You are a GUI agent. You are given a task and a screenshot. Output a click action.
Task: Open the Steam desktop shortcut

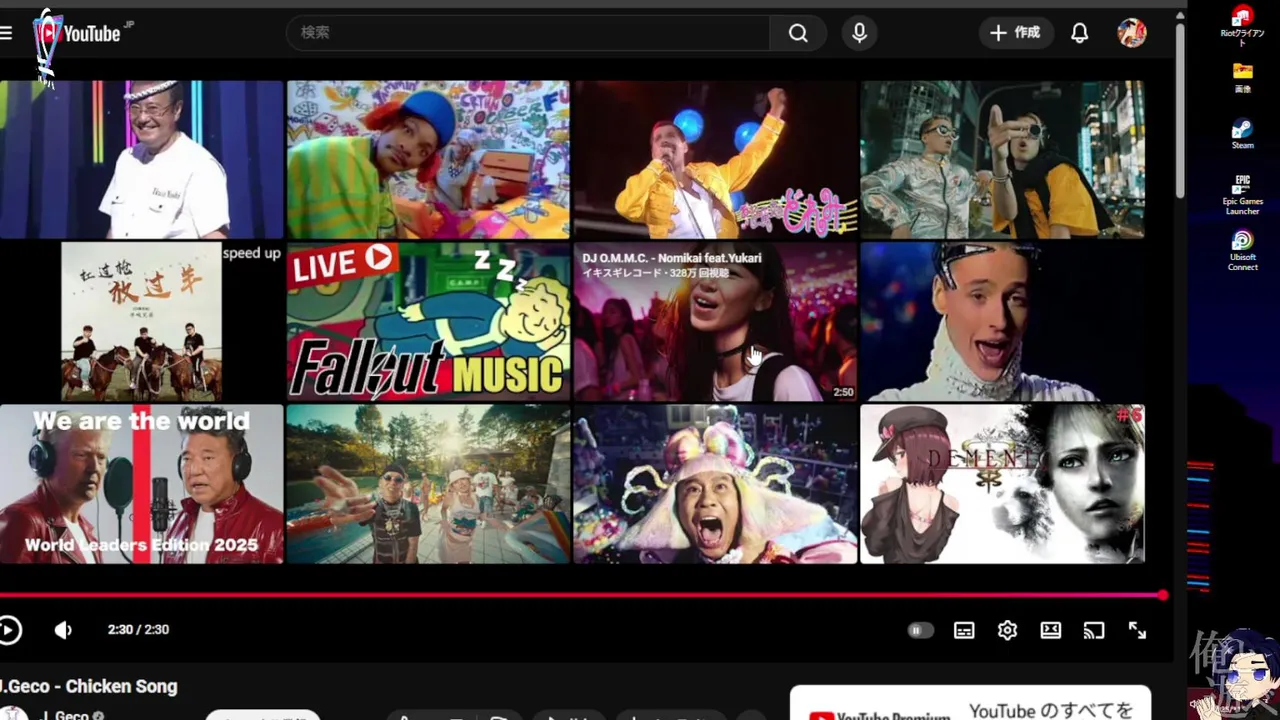(x=1242, y=134)
